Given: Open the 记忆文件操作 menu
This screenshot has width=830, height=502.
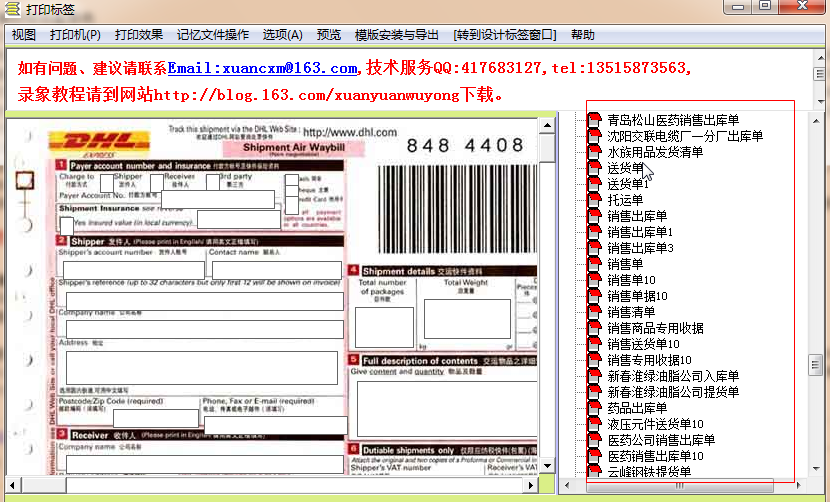Looking at the screenshot, I should tap(213, 35).
